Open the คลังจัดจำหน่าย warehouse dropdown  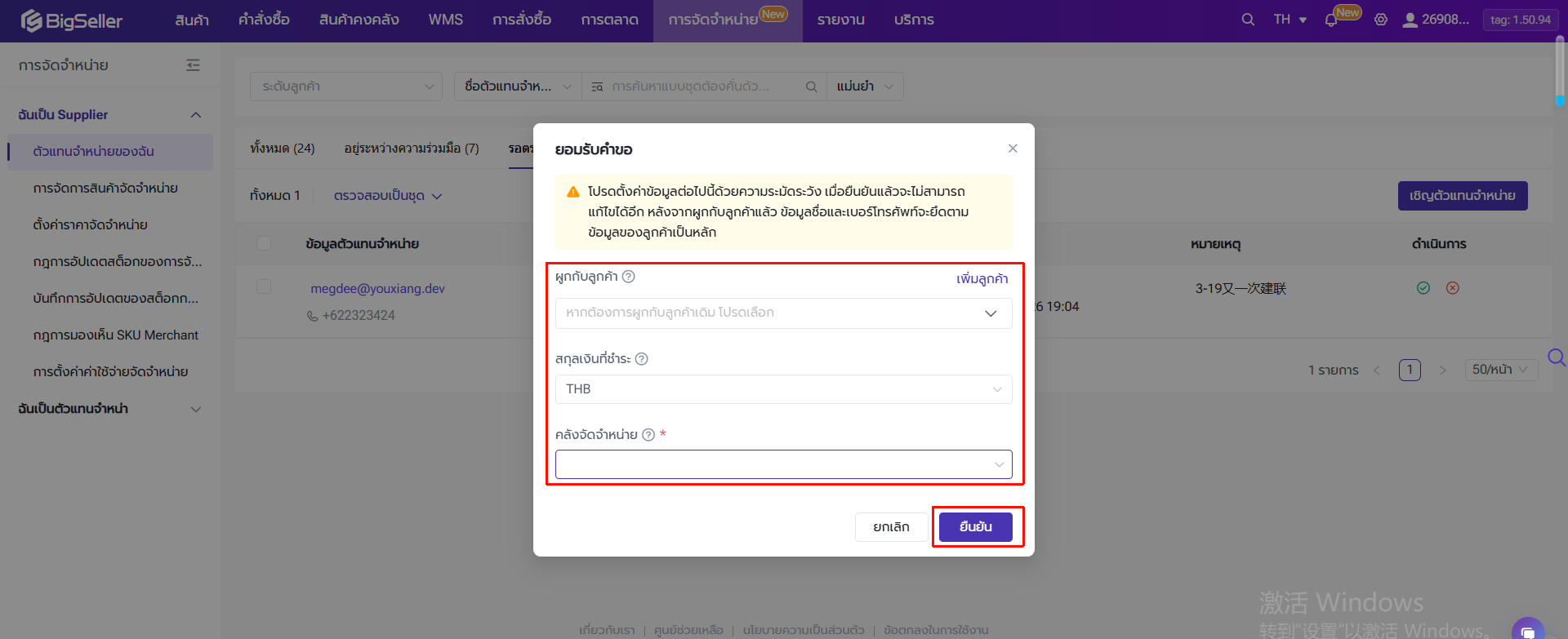pos(783,464)
